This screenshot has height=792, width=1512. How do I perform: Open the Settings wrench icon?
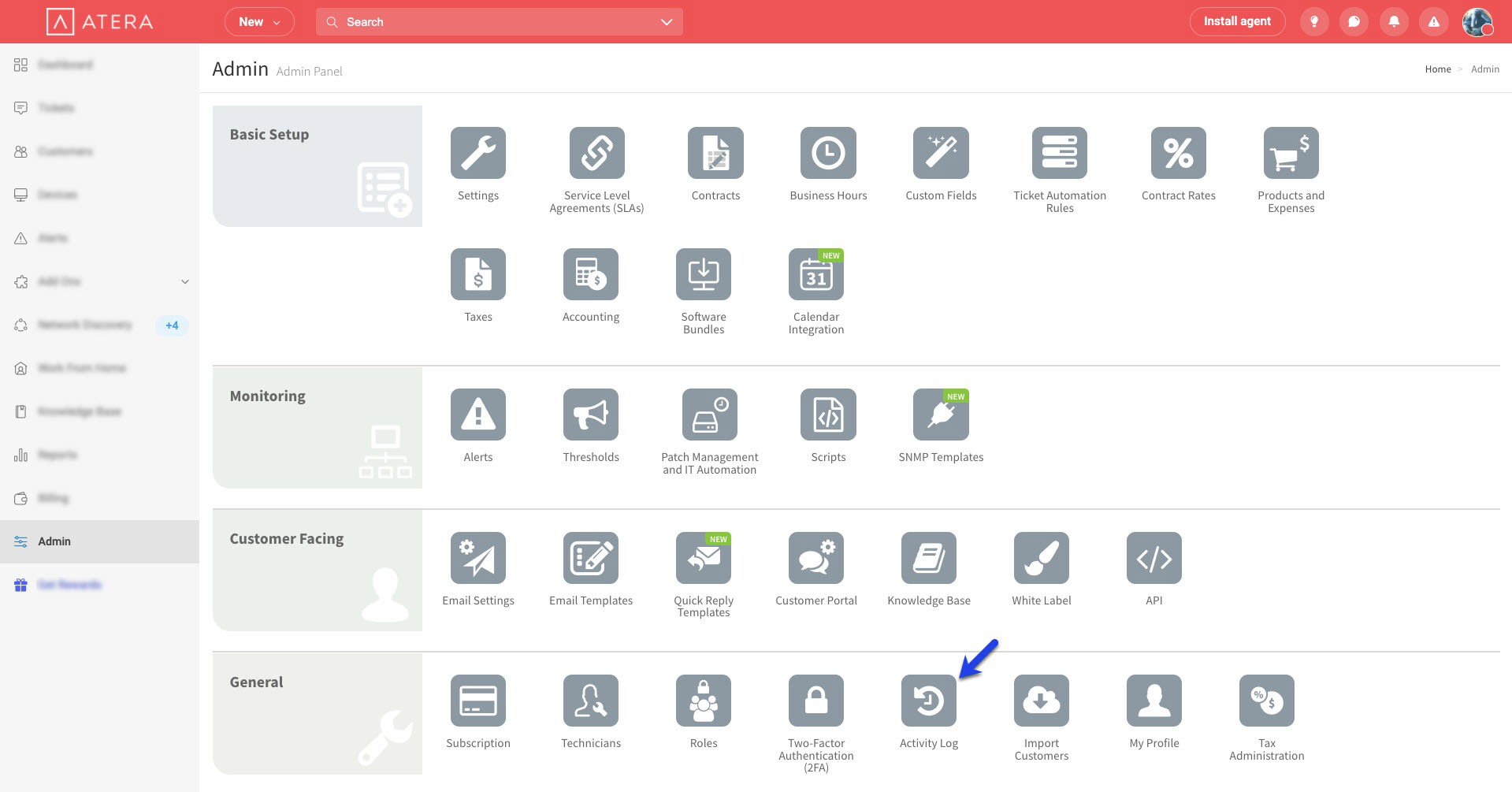[x=478, y=153]
